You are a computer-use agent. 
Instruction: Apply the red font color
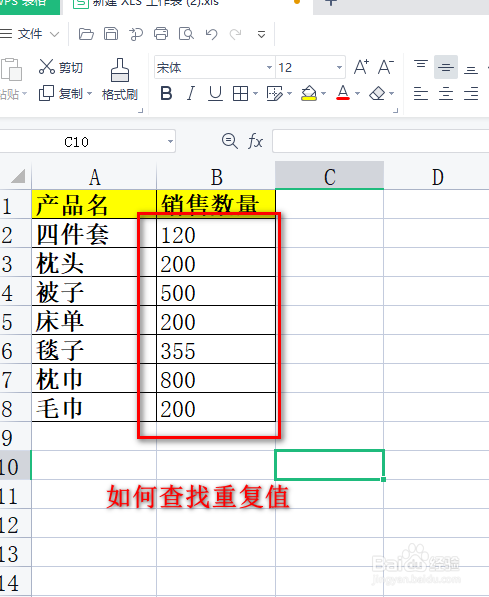tap(343, 93)
